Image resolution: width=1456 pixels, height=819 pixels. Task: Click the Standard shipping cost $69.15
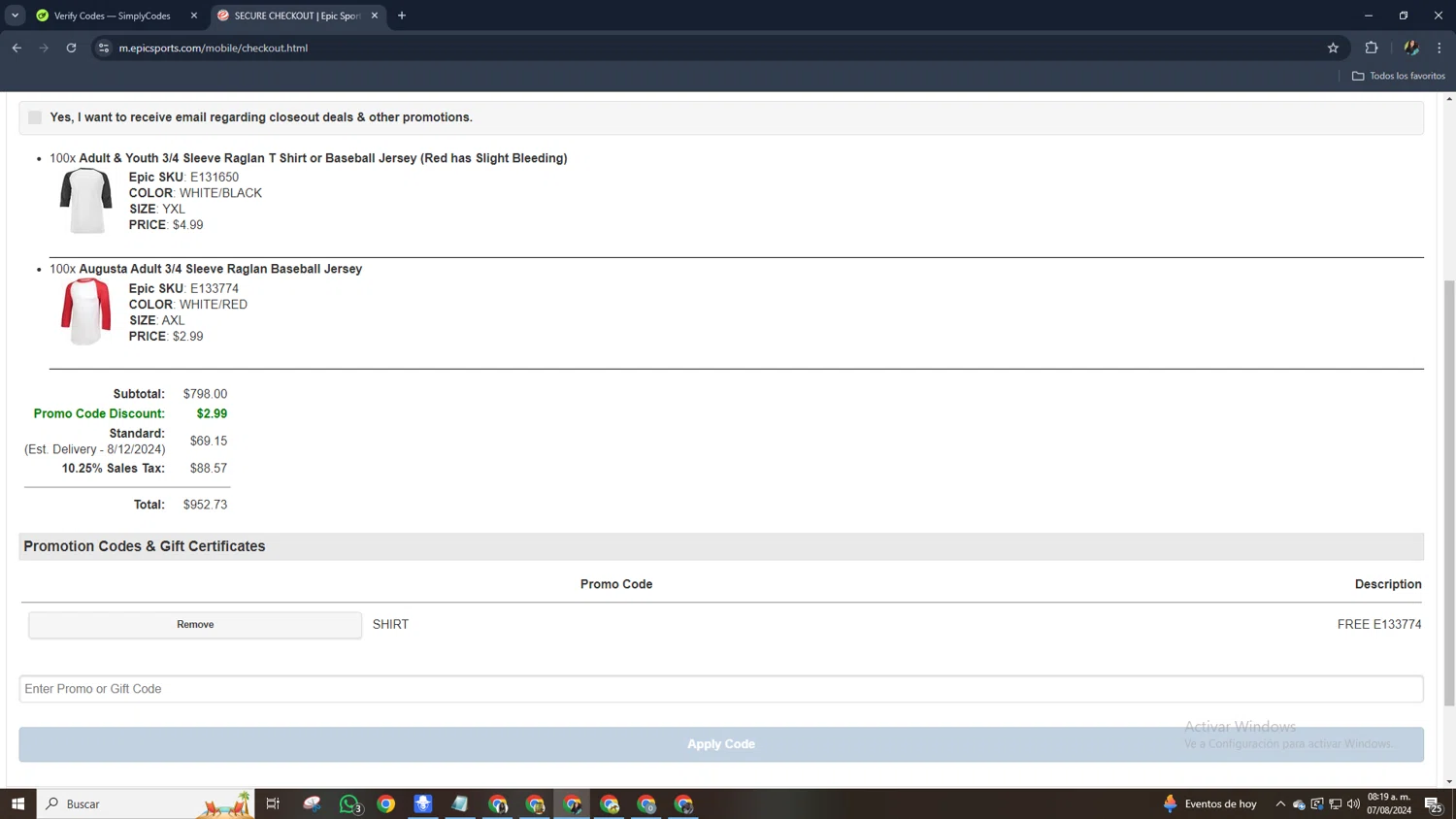click(x=209, y=441)
